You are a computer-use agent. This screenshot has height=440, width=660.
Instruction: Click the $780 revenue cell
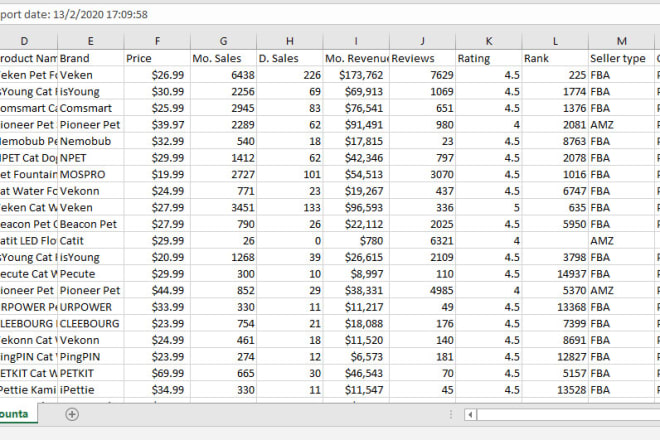[356, 241]
